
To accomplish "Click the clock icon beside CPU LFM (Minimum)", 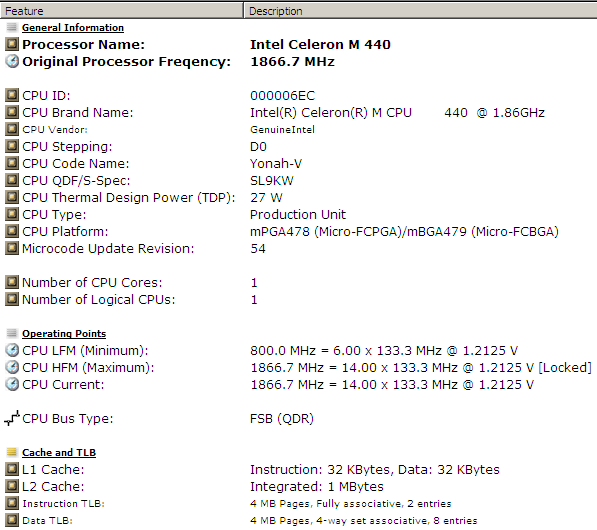I will (x=12, y=350).
